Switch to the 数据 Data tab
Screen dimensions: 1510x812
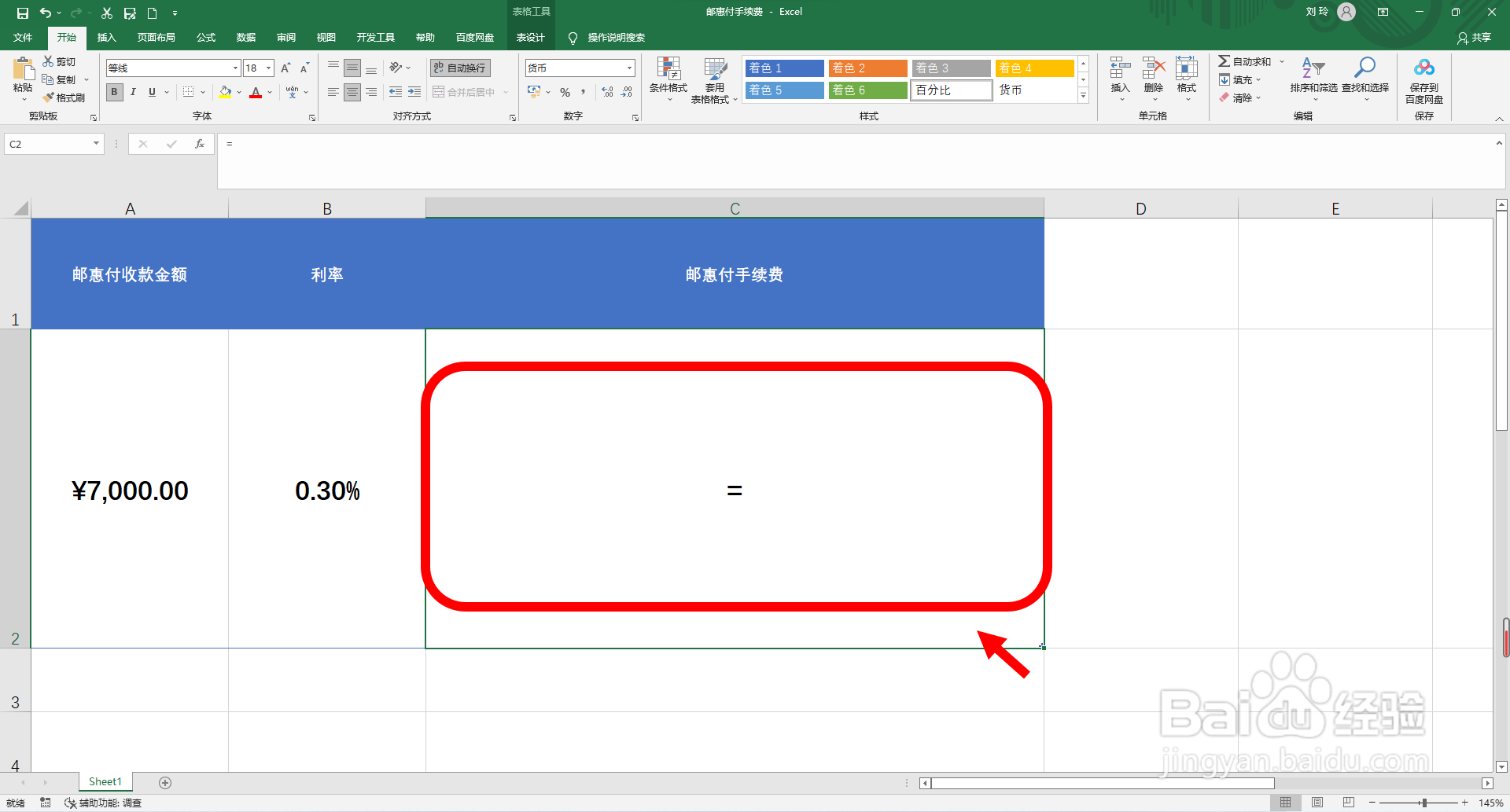click(x=246, y=38)
